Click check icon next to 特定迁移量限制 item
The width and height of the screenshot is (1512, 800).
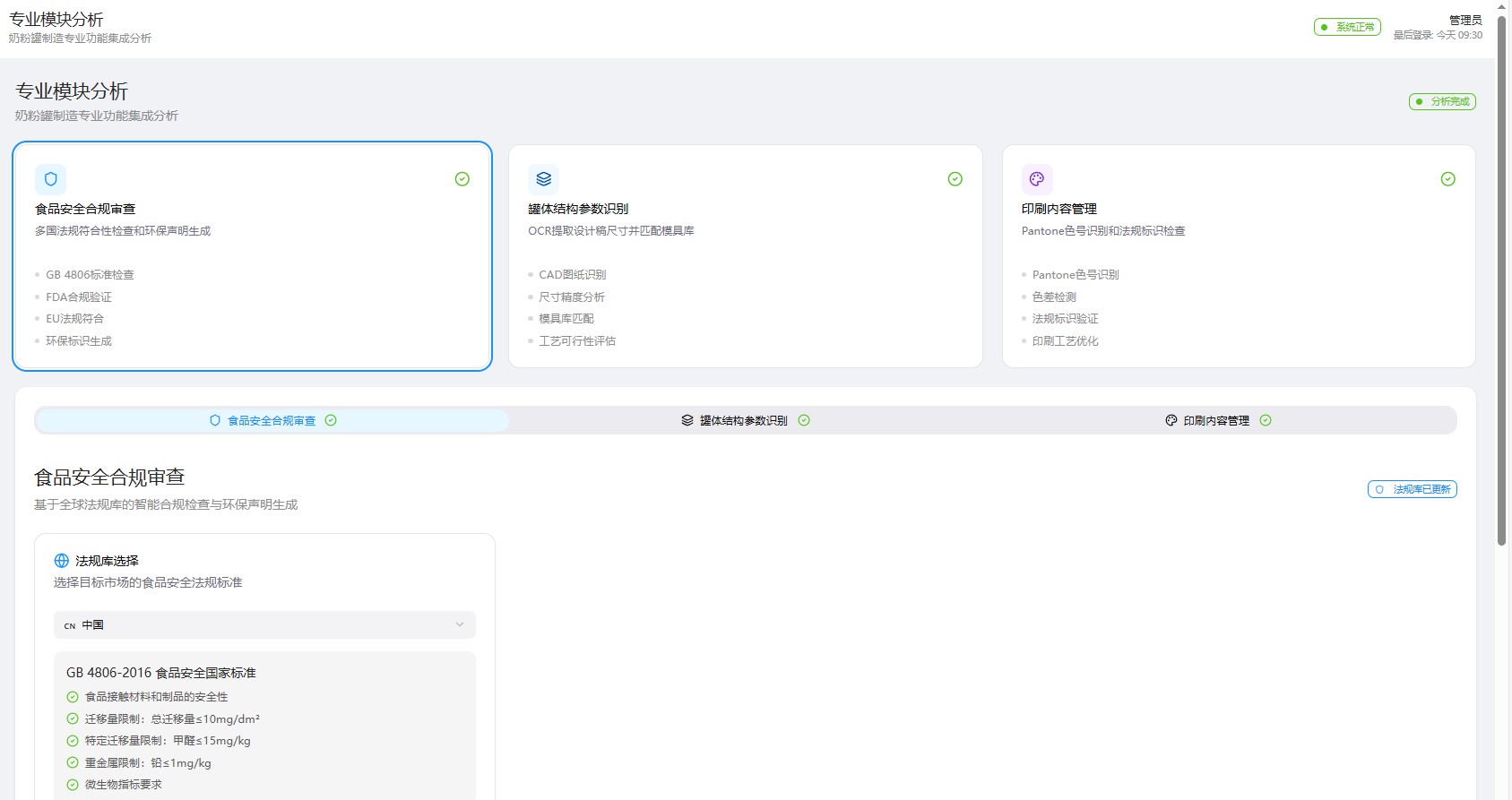click(73, 741)
